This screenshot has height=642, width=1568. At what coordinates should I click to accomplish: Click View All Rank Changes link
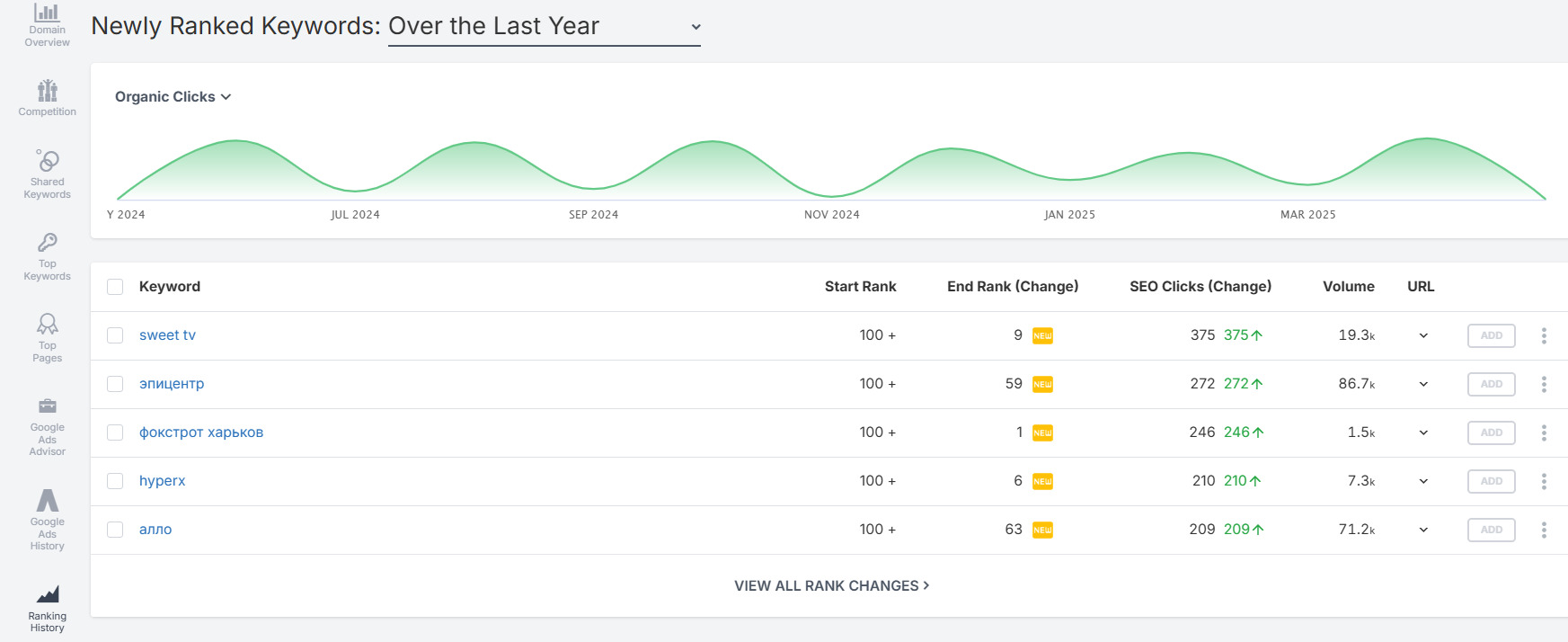pyautogui.click(x=832, y=585)
